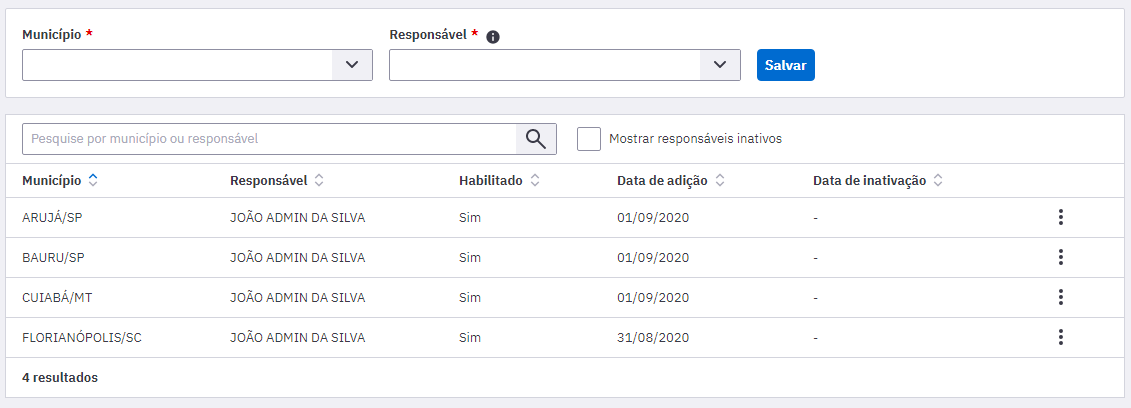Expand the Responsável dropdown arrow
1131x408 pixels.
pos(720,65)
